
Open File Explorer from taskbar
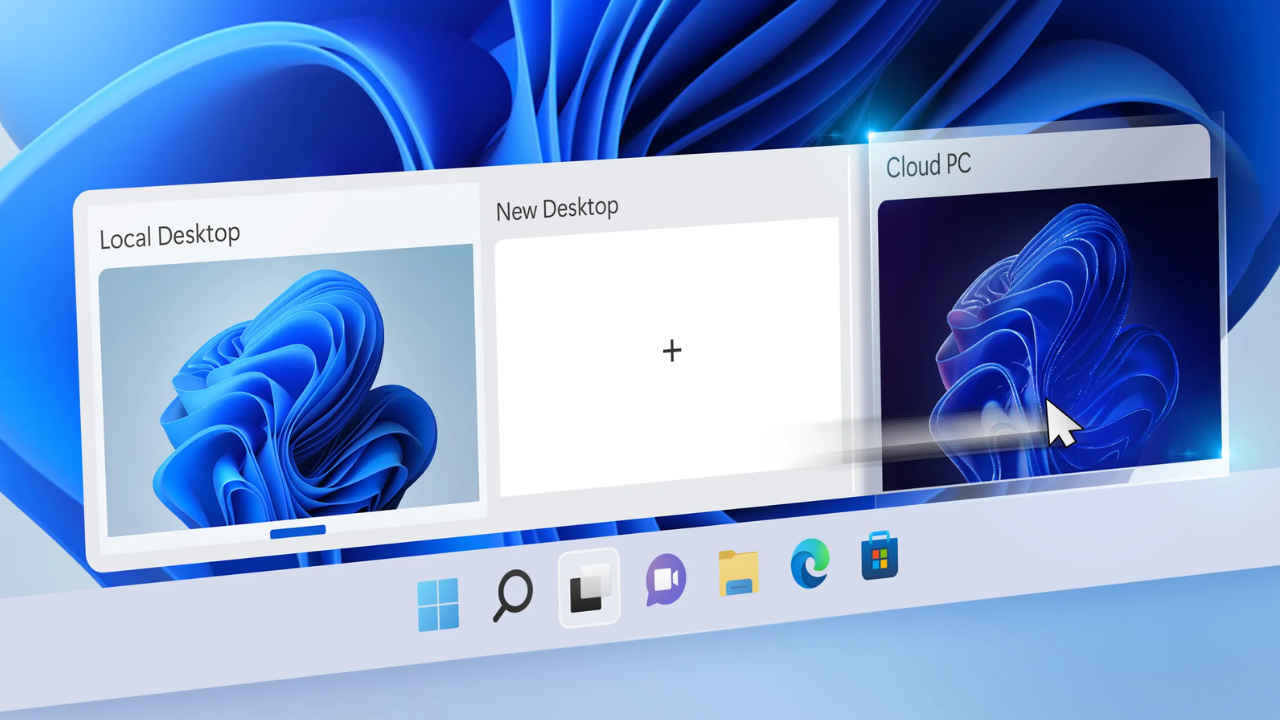click(x=739, y=573)
